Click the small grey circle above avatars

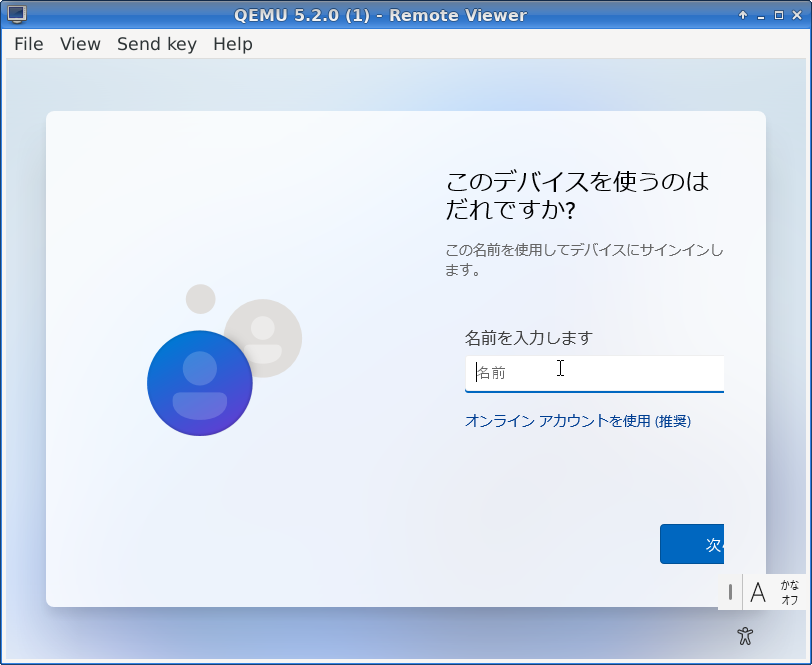click(x=201, y=298)
